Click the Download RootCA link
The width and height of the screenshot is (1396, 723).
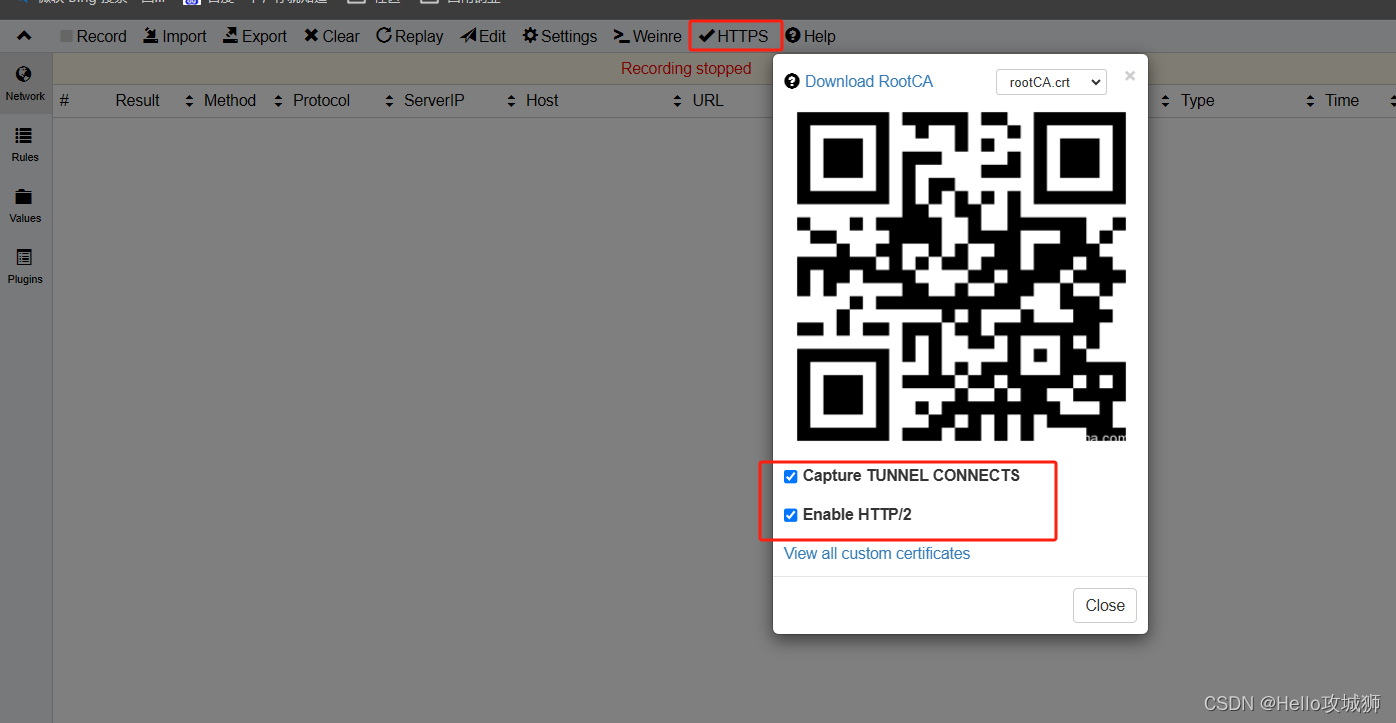pyautogui.click(x=869, y=82)
